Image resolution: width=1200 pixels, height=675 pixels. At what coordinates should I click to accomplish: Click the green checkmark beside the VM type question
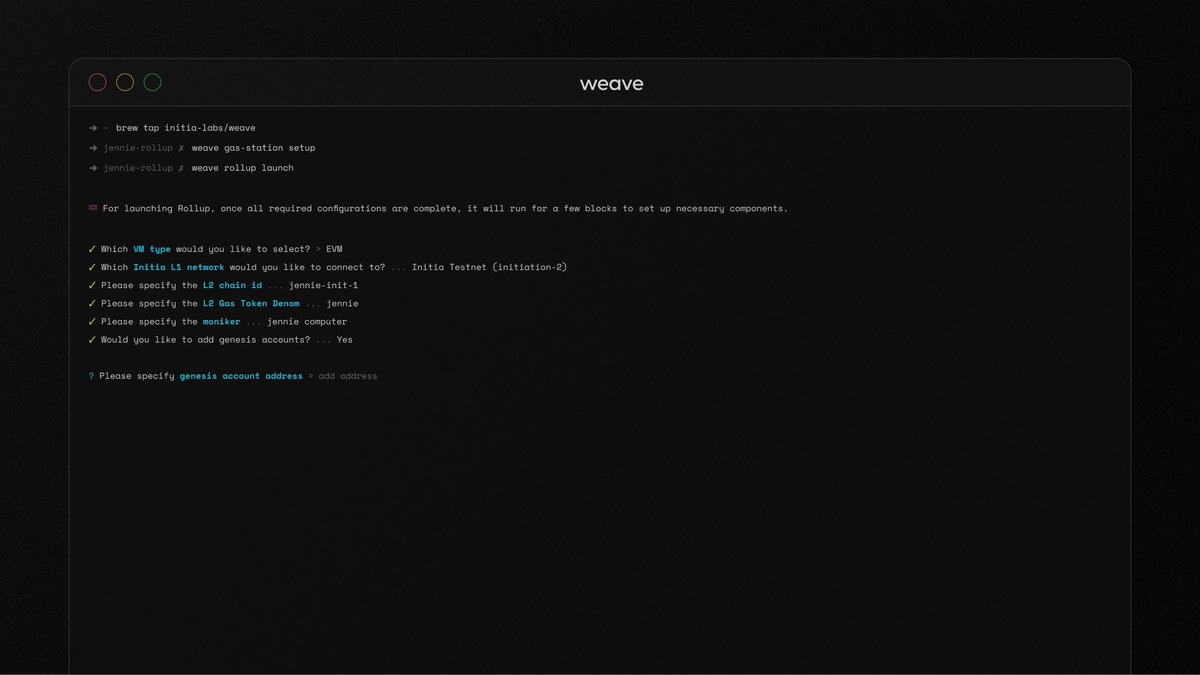click(x=90, y=249)
